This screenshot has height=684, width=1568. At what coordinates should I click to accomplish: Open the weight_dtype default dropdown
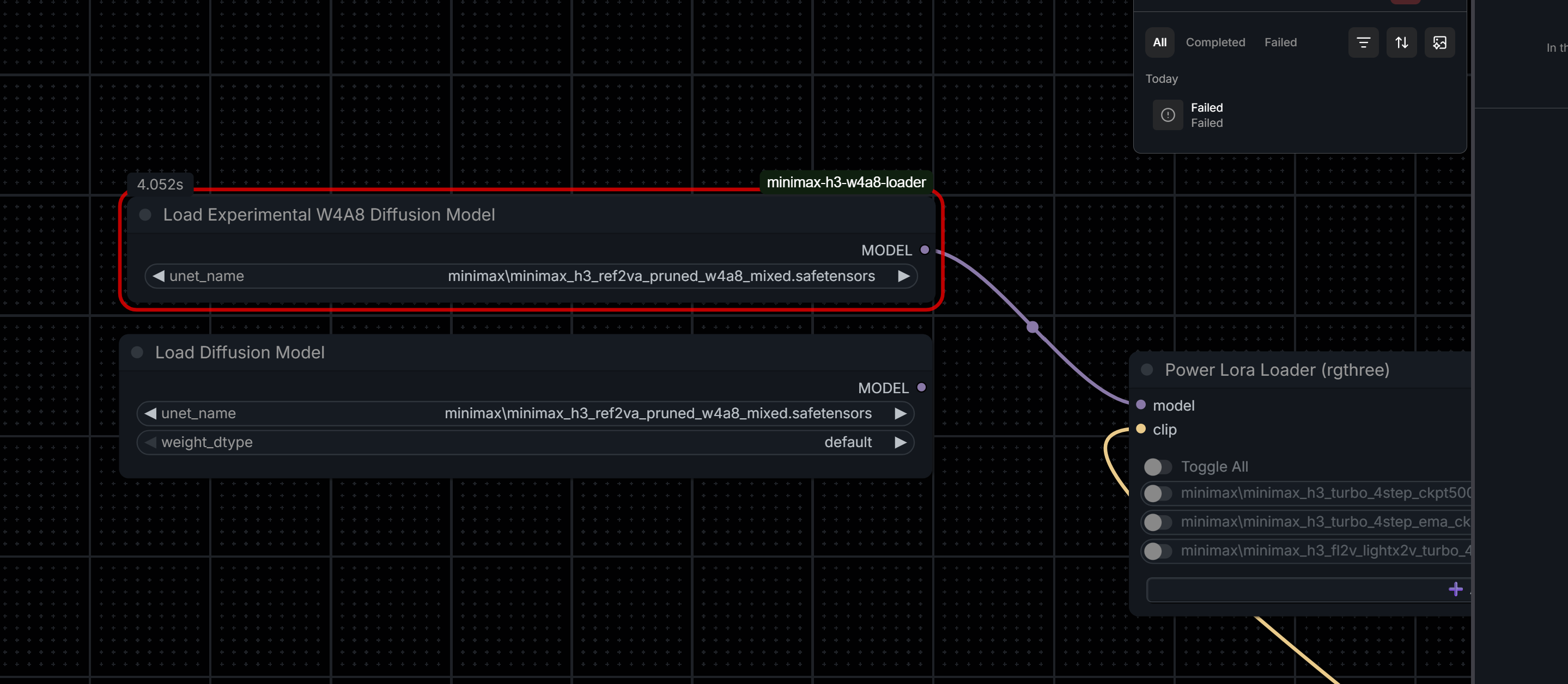click(x=525, y=442)
